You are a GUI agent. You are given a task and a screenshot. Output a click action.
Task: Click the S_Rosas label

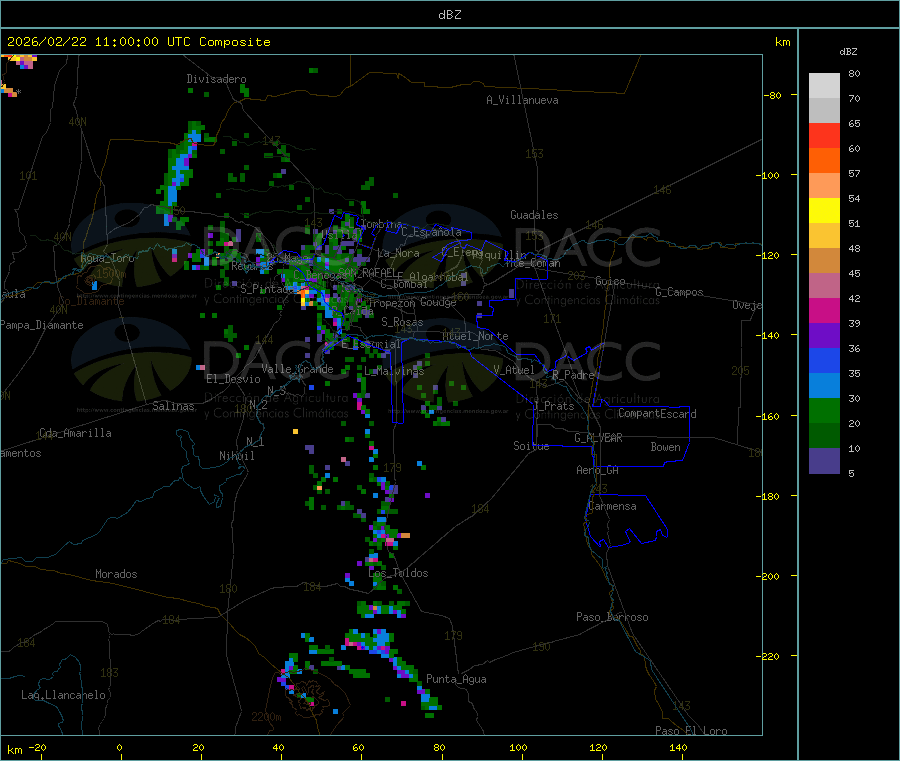[402, 322]
